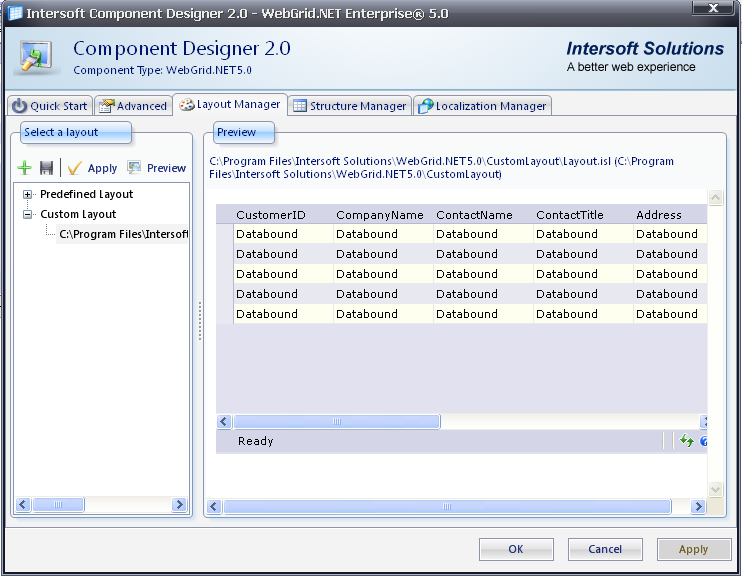
Task: Click the CompanyName column header
Action: (x=383, y=215)
